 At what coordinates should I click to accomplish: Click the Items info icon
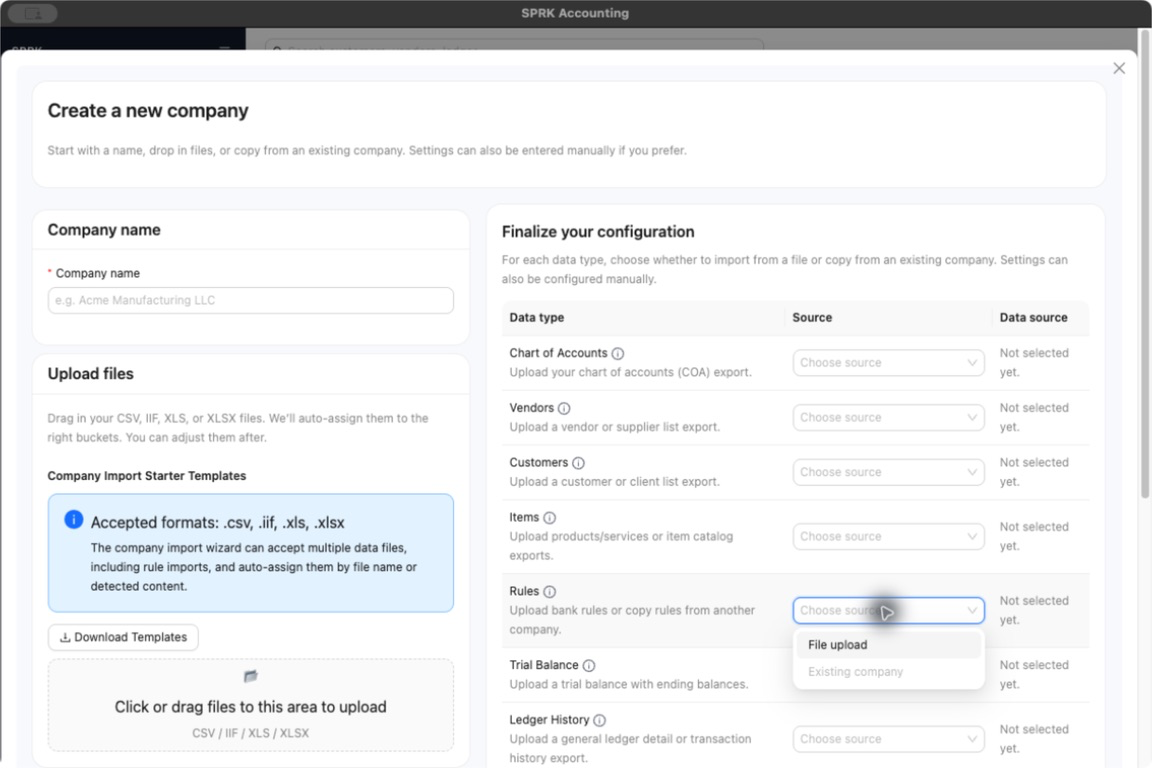(x=550, y=518)
